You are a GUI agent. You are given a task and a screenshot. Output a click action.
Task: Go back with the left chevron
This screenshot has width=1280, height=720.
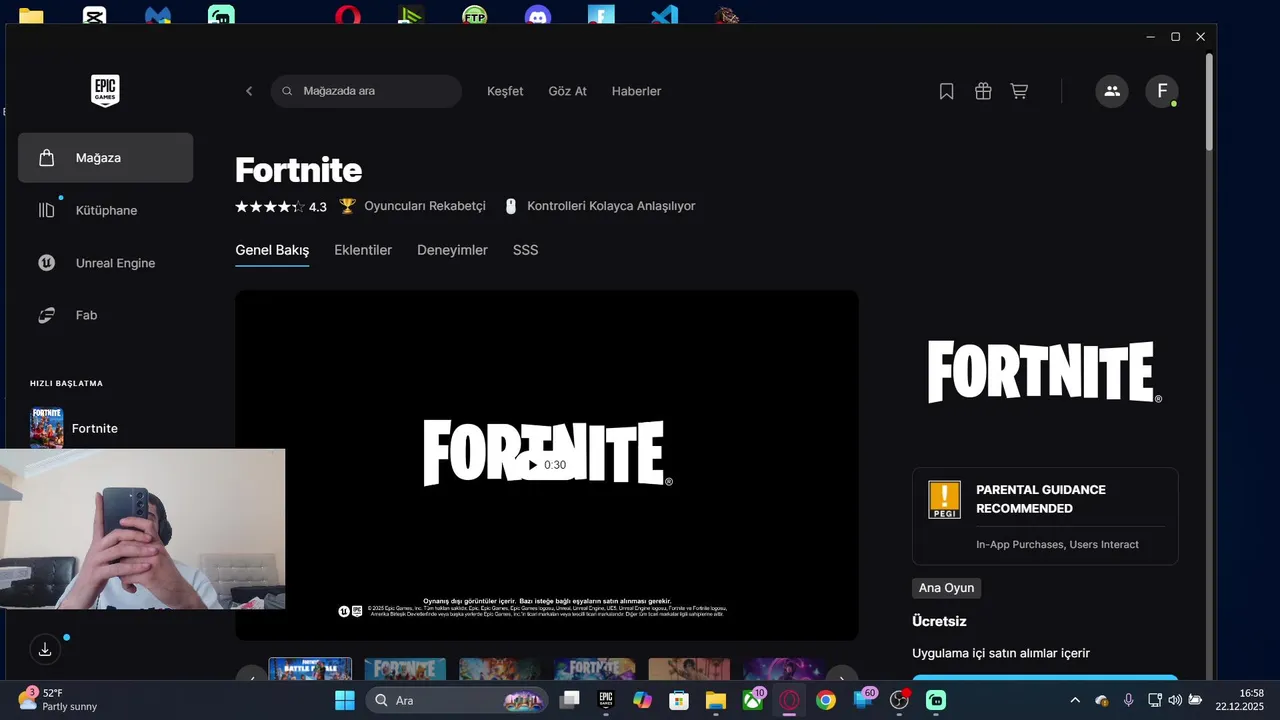tap(249, 91)
